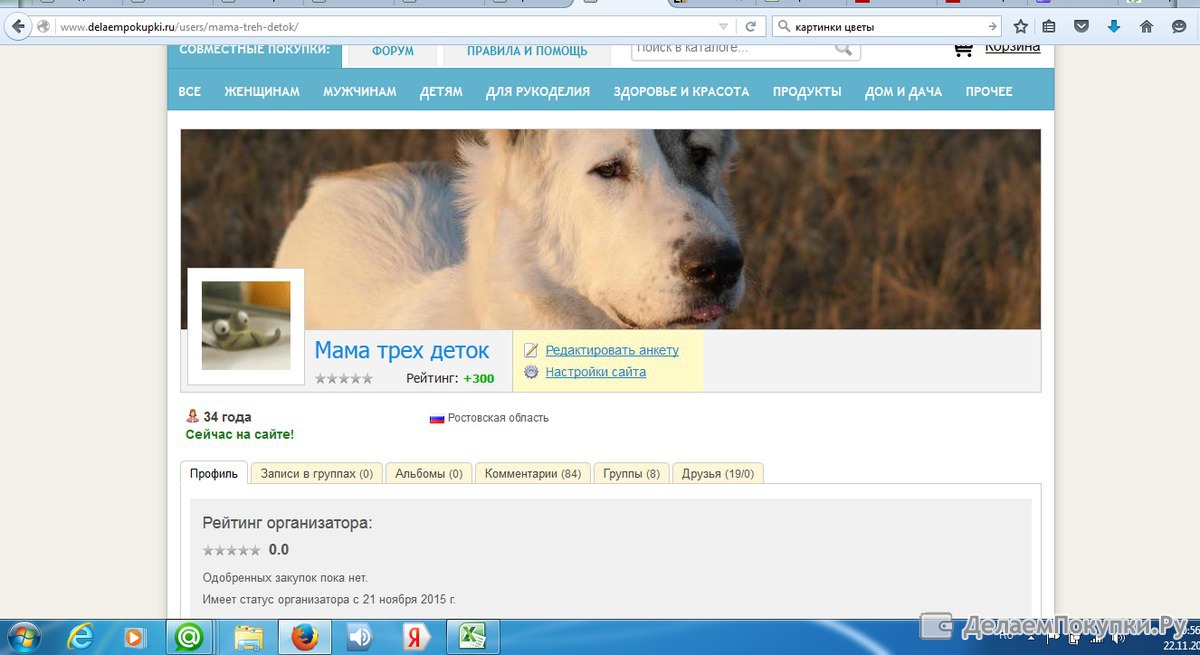Open Yandex from the Windows taskbar
Viewport: 1200px width, 655px height.
(411, 636)
